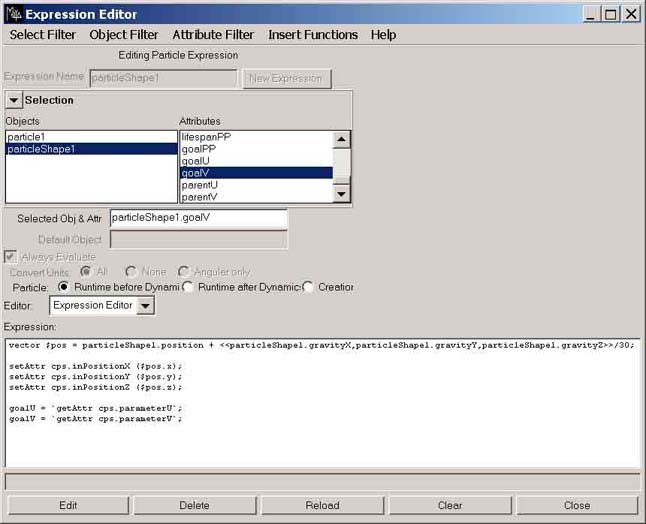
Task: Open the Editor dropdown arrow
Action: coord(145,306)
